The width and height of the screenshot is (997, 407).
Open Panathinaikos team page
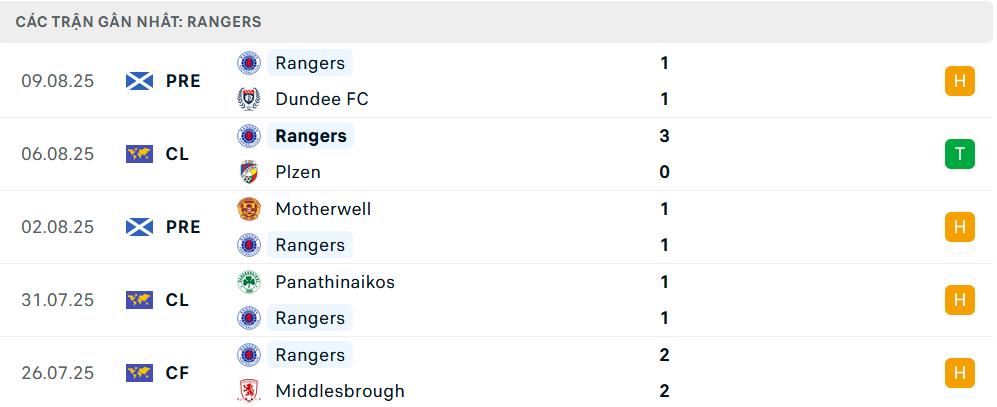tap(334, 282)
